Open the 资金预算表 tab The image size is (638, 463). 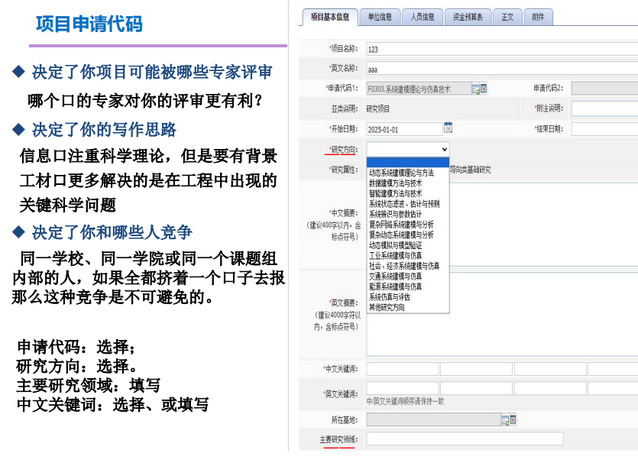pyautogui.click(x=468, y=17)
